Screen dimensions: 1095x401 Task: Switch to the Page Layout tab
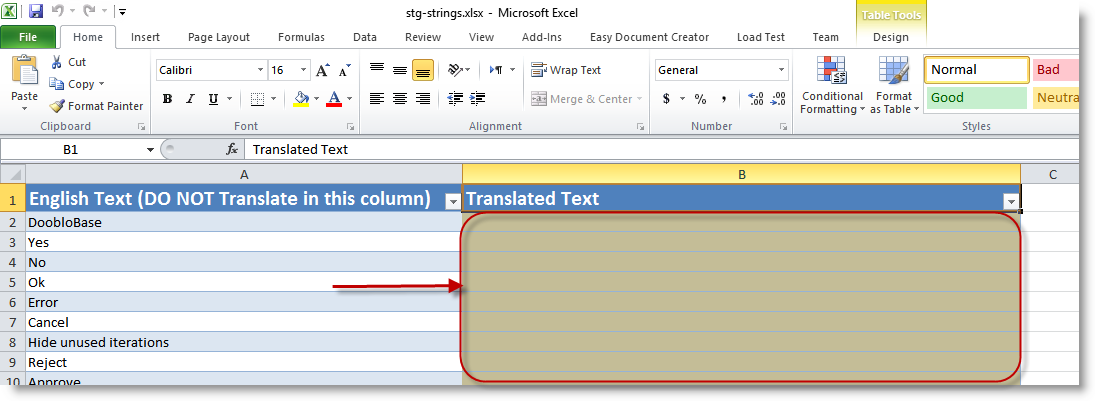(219, 37)
